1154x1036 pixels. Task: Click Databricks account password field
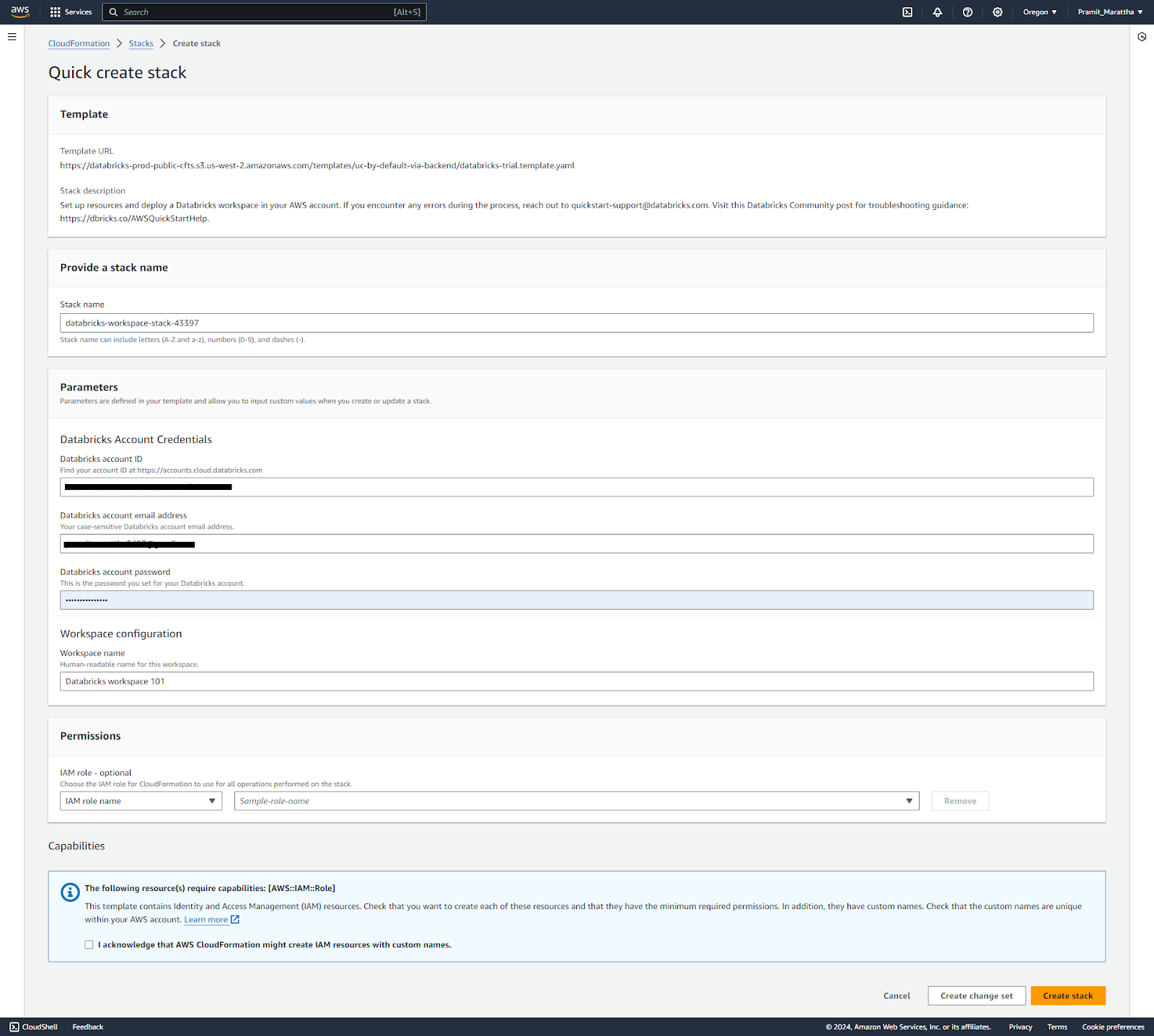[576, 600]
